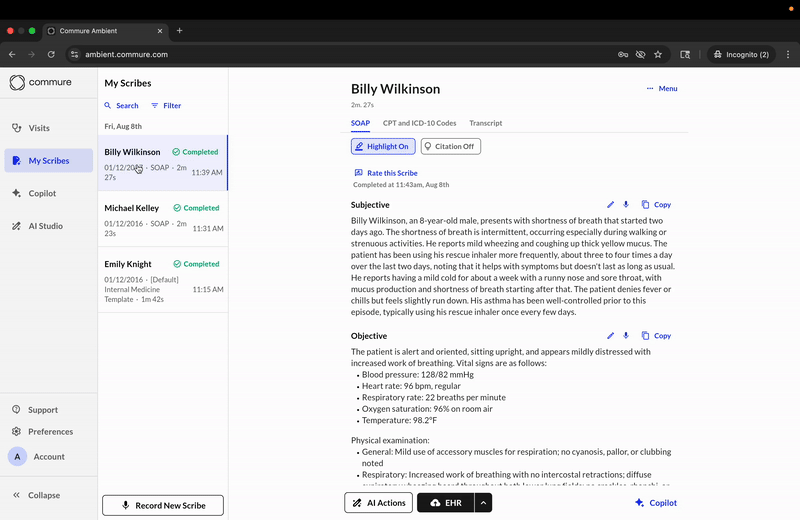The height and width of the screenshot is (520, 800).
Task: Select the Emily Knight scribe entry
Action: [163, 280]
